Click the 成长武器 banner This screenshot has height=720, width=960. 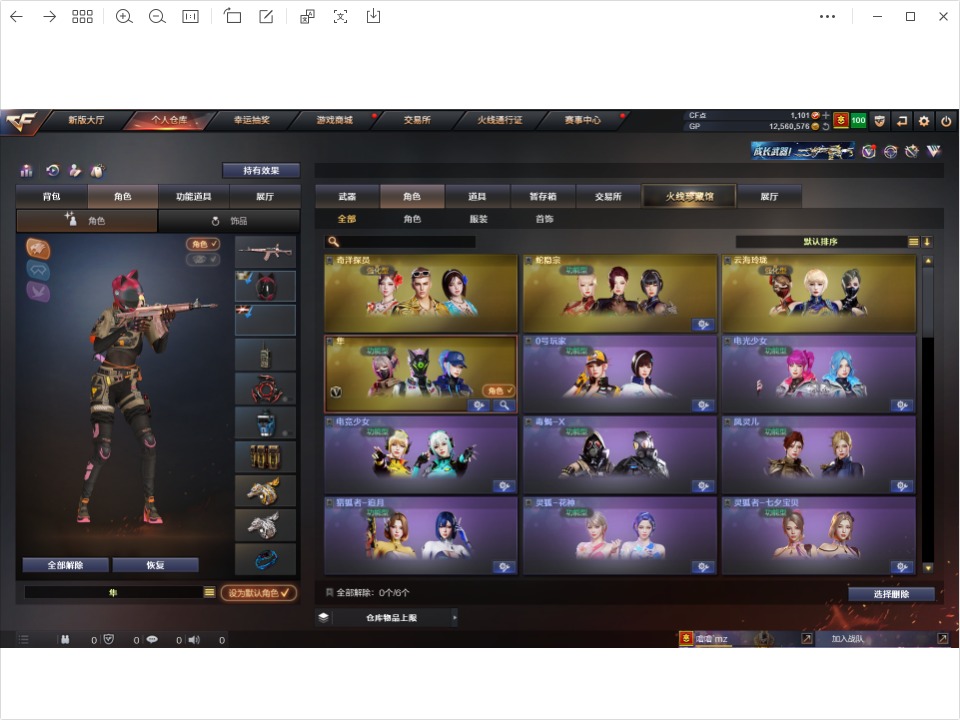pyautogui.click(x=803, y=151)
